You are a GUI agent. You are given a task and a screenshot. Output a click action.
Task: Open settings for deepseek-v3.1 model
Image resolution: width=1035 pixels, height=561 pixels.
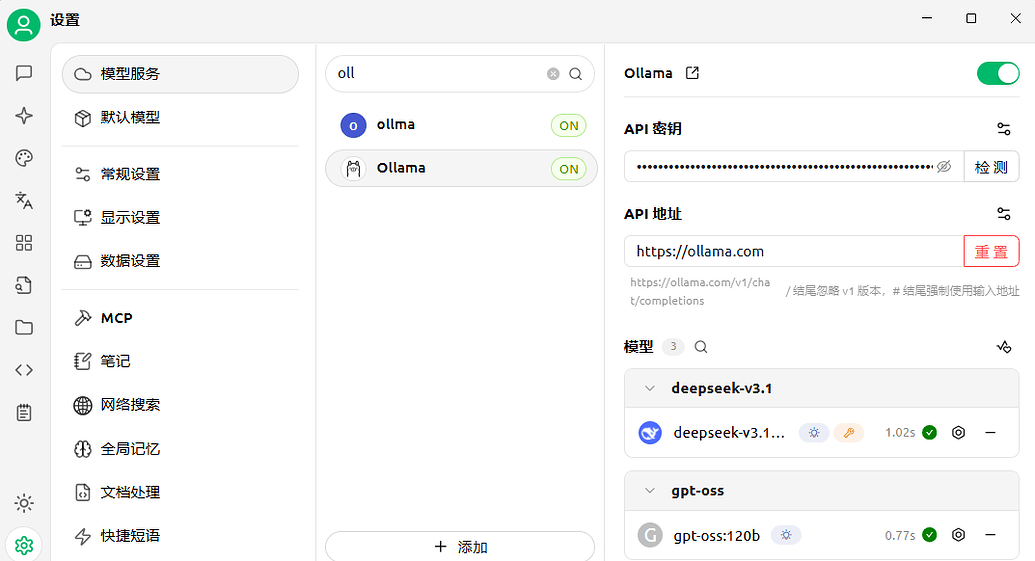click(958, 432)
